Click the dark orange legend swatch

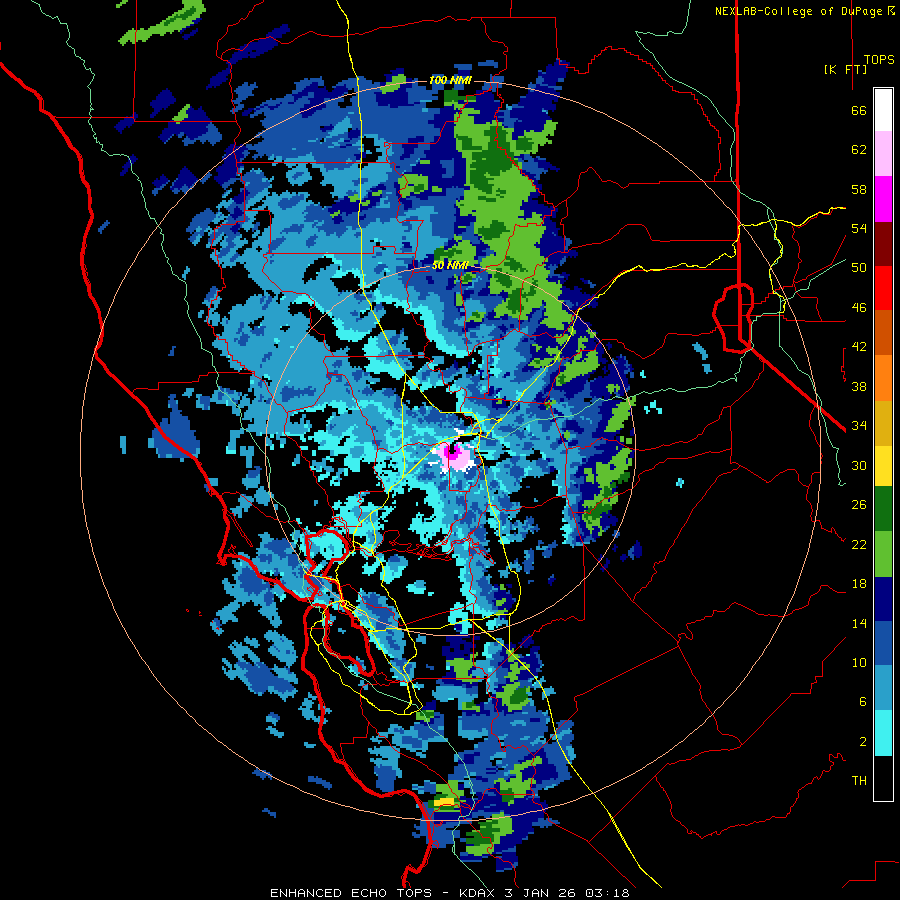883,332
